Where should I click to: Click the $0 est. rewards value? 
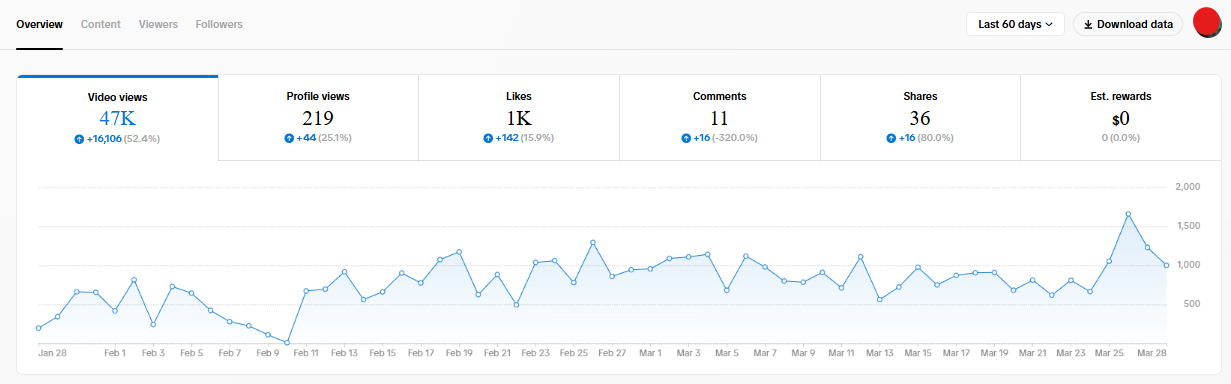pos(1120,118)
